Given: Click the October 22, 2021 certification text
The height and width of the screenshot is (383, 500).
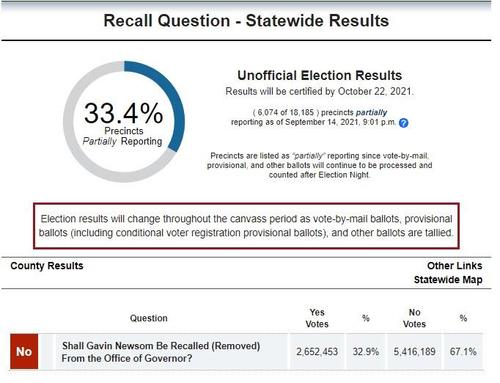Looking at the screenshot, I should click(375, 91).
